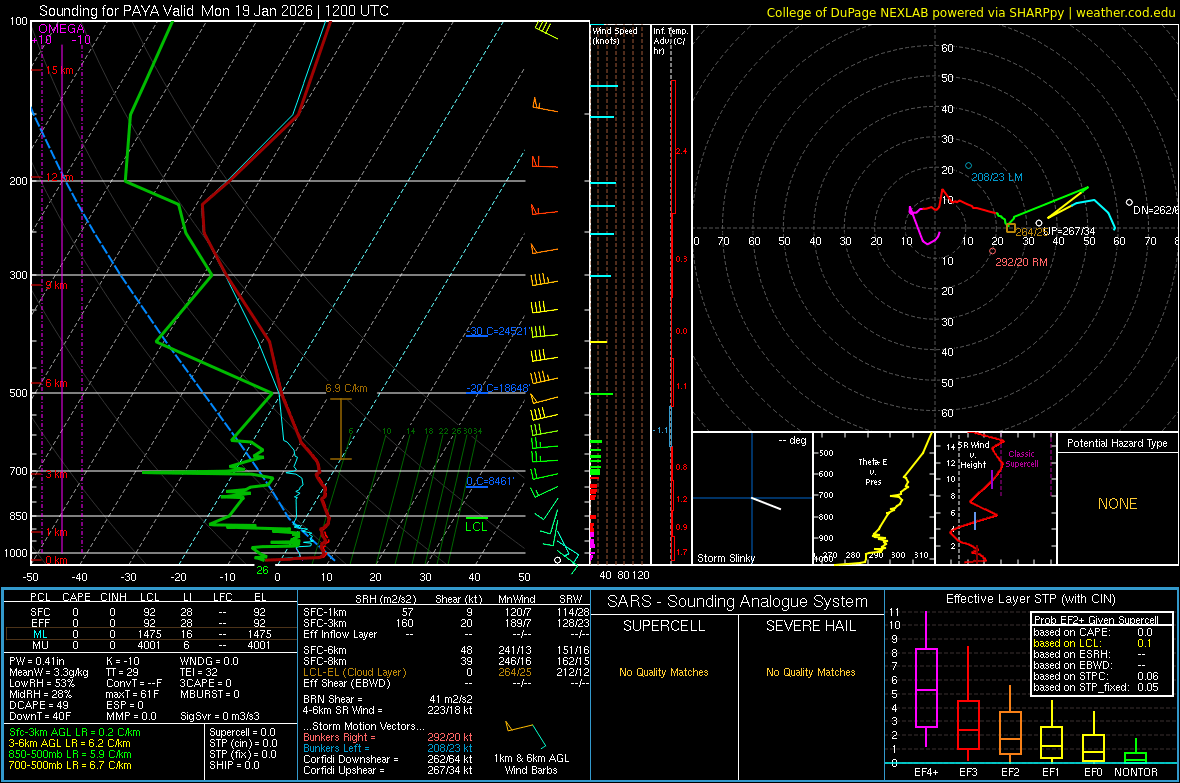Click the orange square mean wind marker

click(1011, 228)
